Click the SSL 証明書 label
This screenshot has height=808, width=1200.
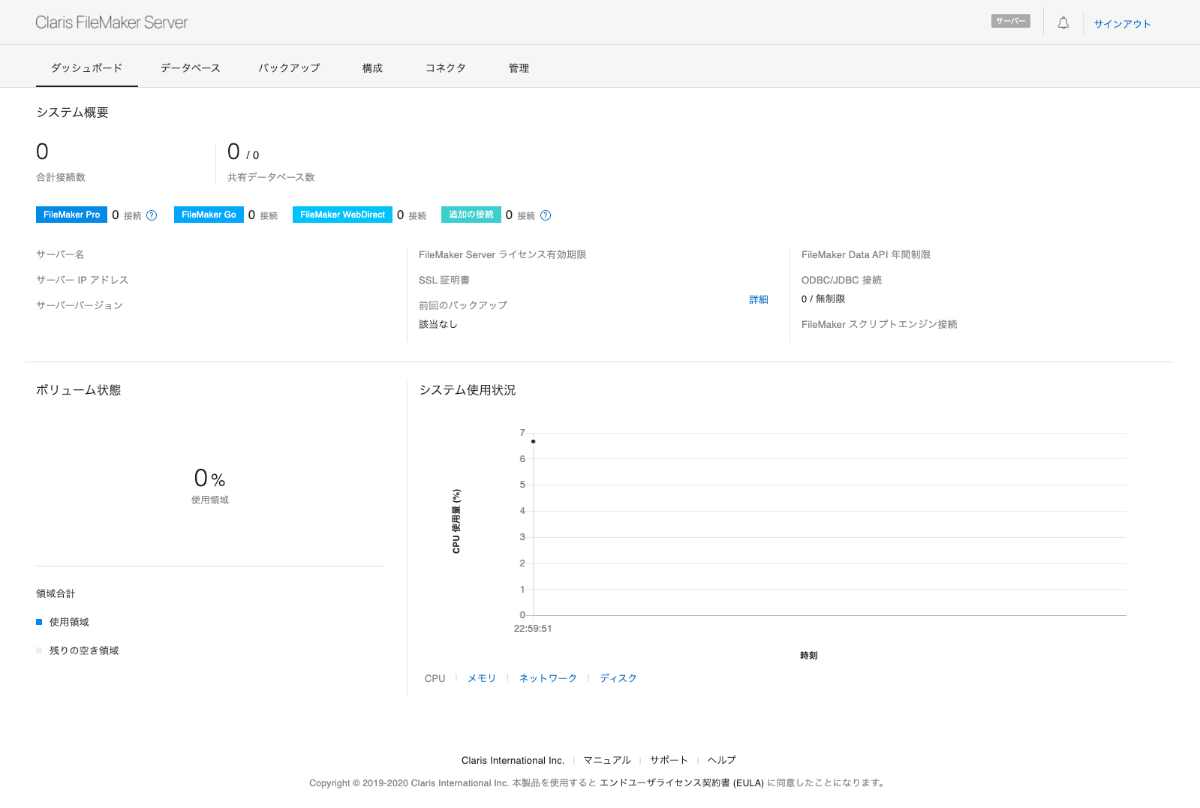(x=444, y=280)
